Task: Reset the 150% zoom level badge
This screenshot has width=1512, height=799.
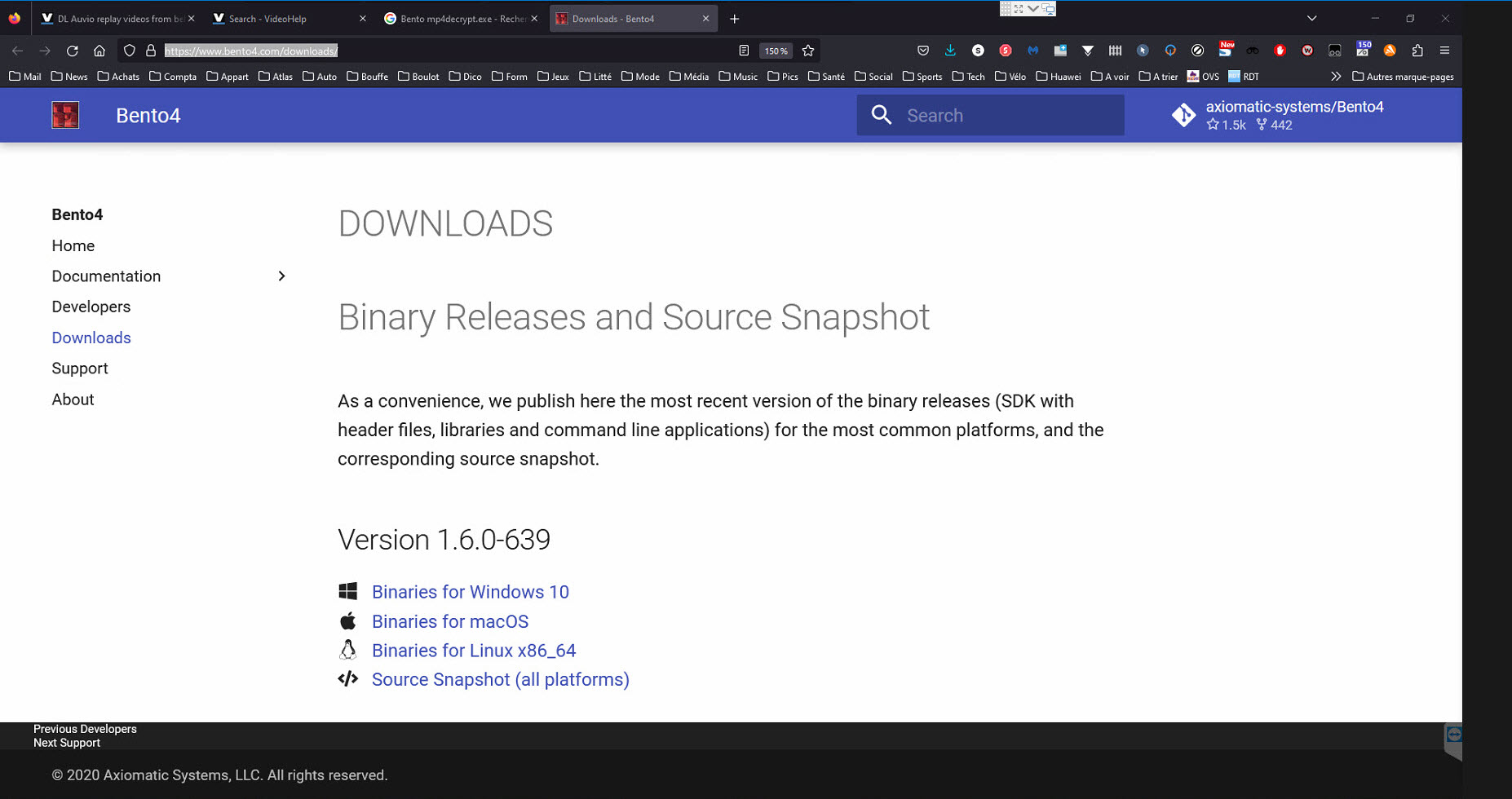Action: [776, 51]
